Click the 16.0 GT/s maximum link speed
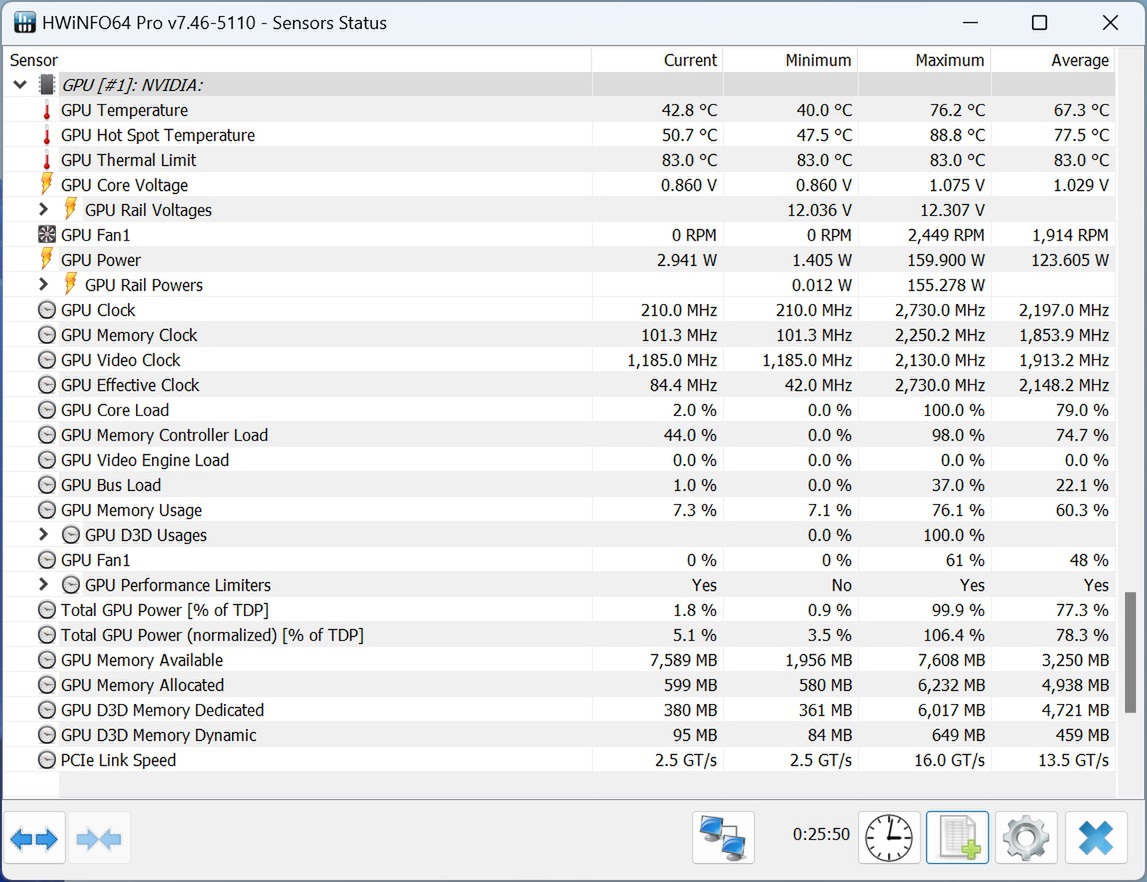The height and width of the screenshot is (882, 1147). (x=949, y=761)
